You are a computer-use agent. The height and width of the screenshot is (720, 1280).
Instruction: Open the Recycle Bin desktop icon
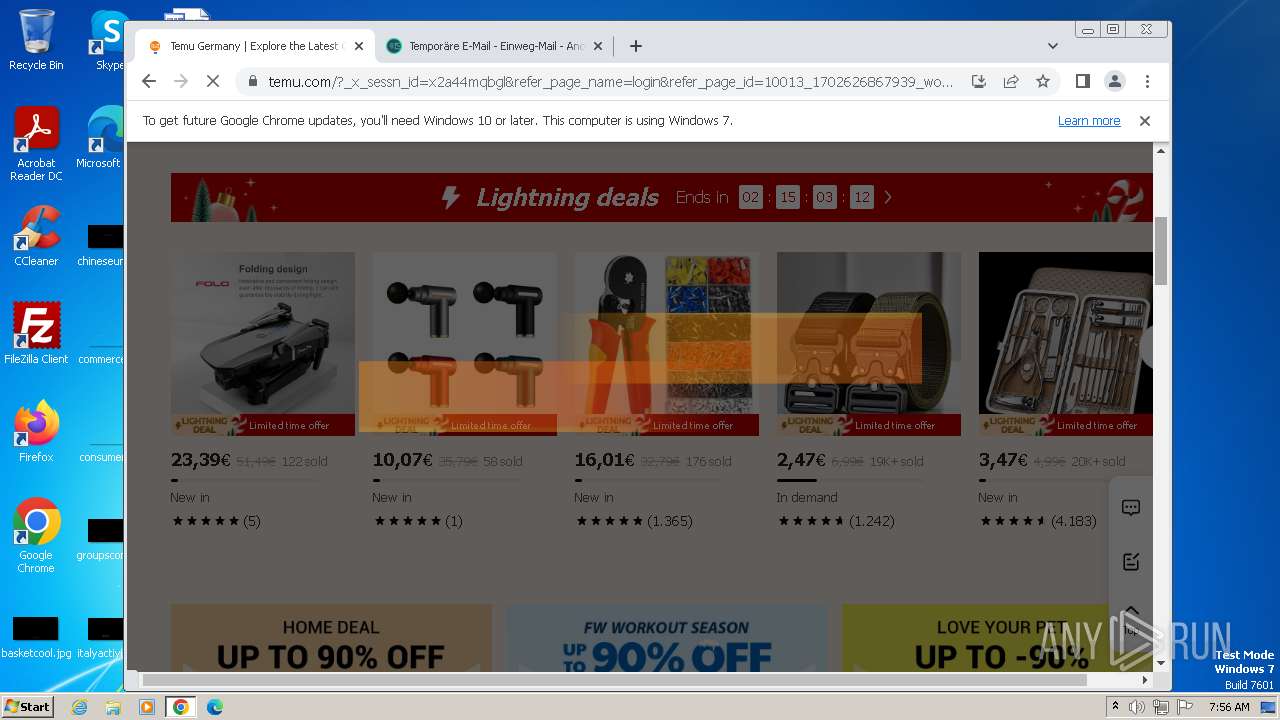36,39
